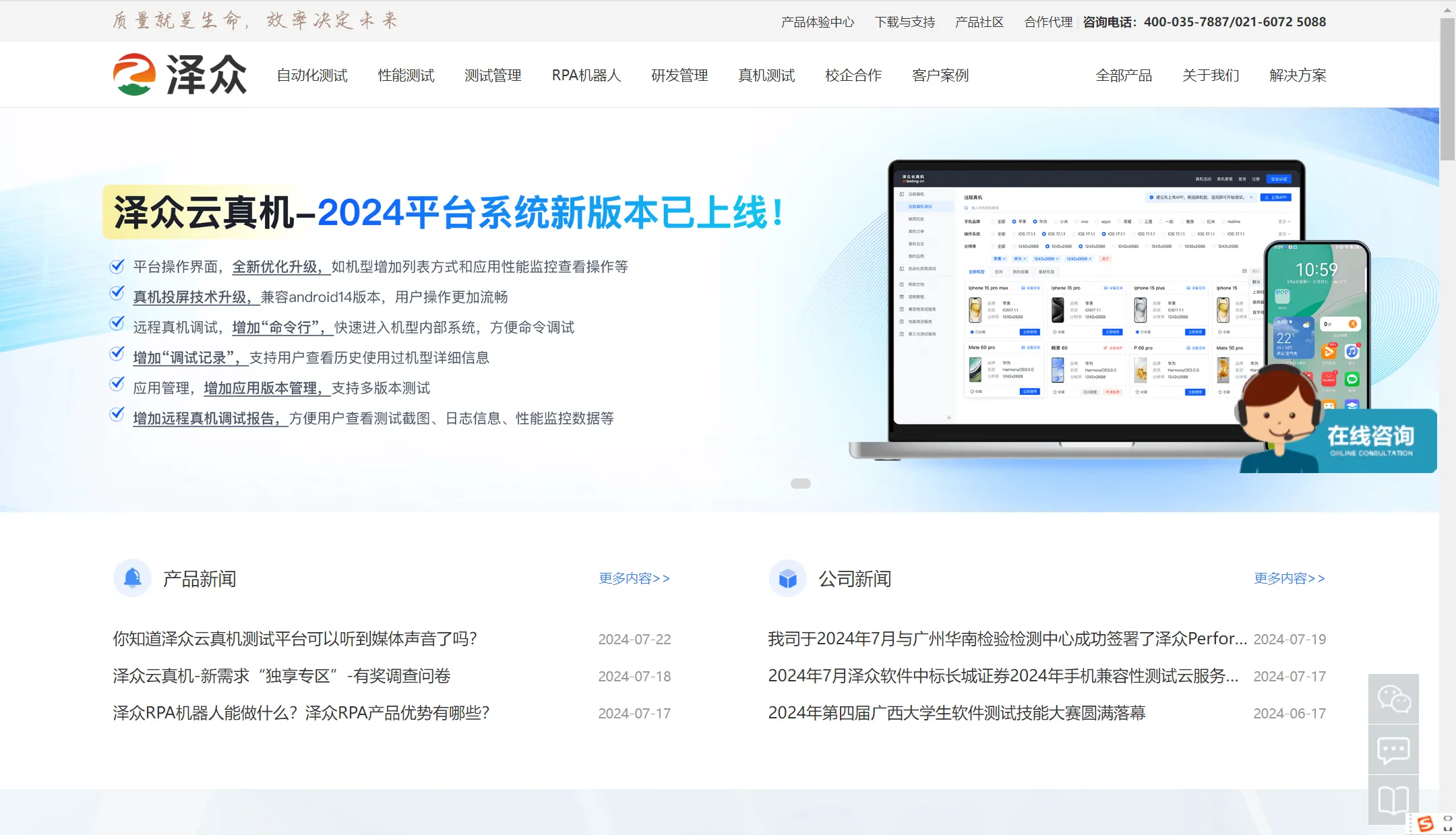
Task: Click the bell icon beside 产品新闻
Action: click(133, 578)
